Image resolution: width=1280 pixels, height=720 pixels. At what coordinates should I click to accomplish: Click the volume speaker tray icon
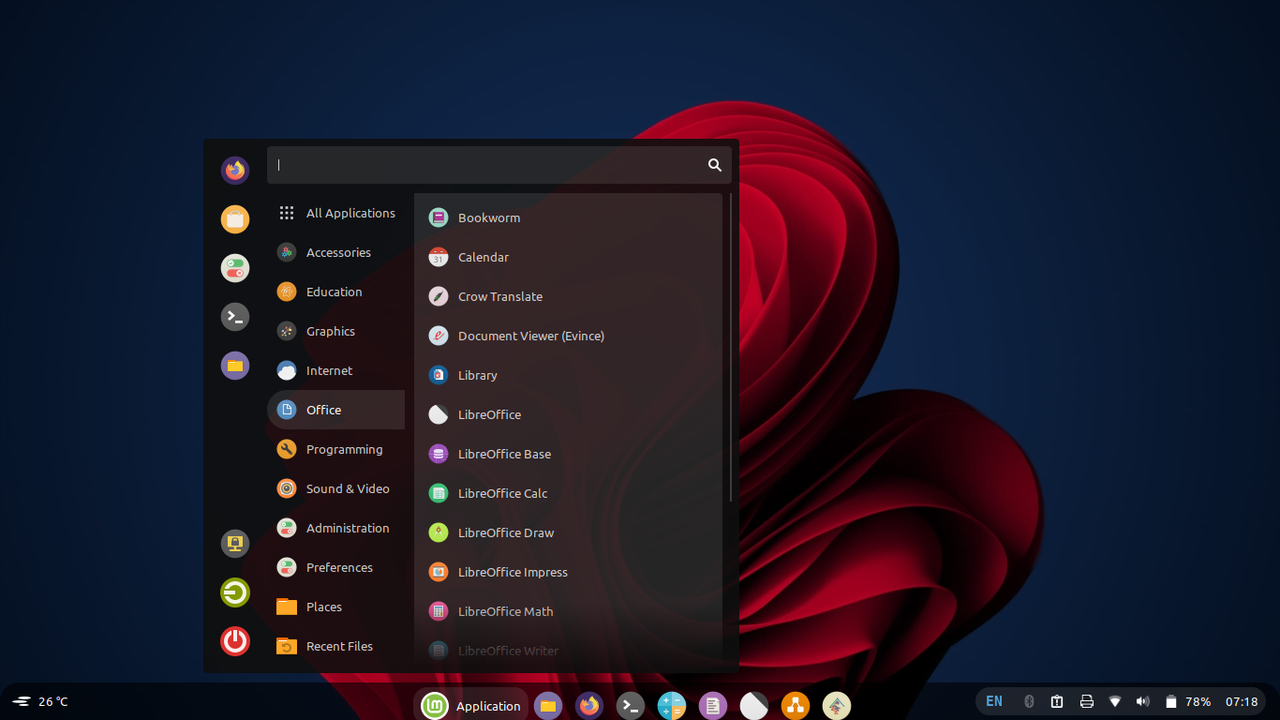coord(1143,702)
